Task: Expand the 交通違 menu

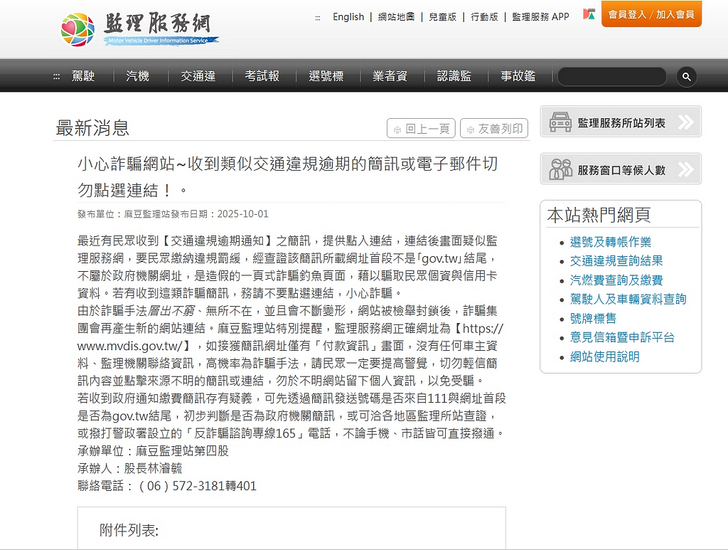Action: tap(197, 76)
